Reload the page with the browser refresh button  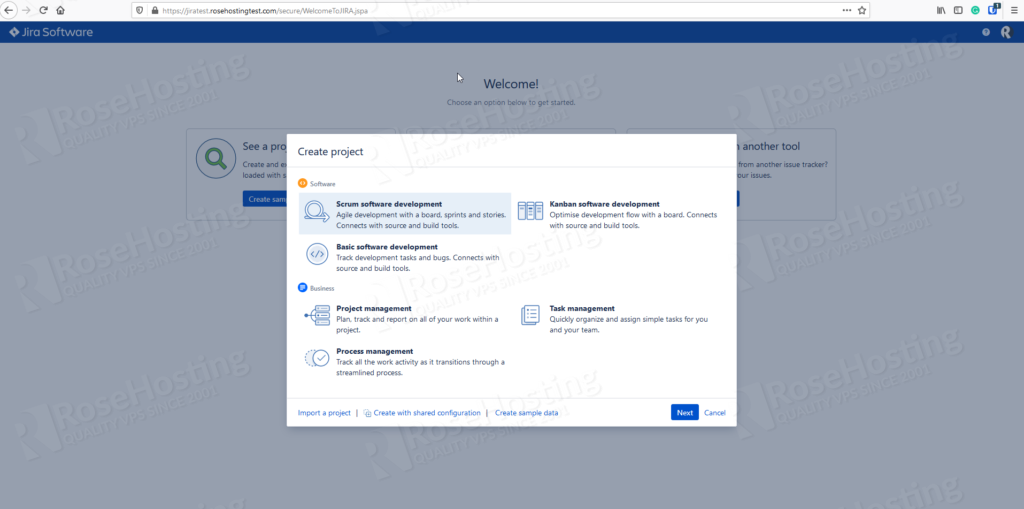(x=43, y=10)
